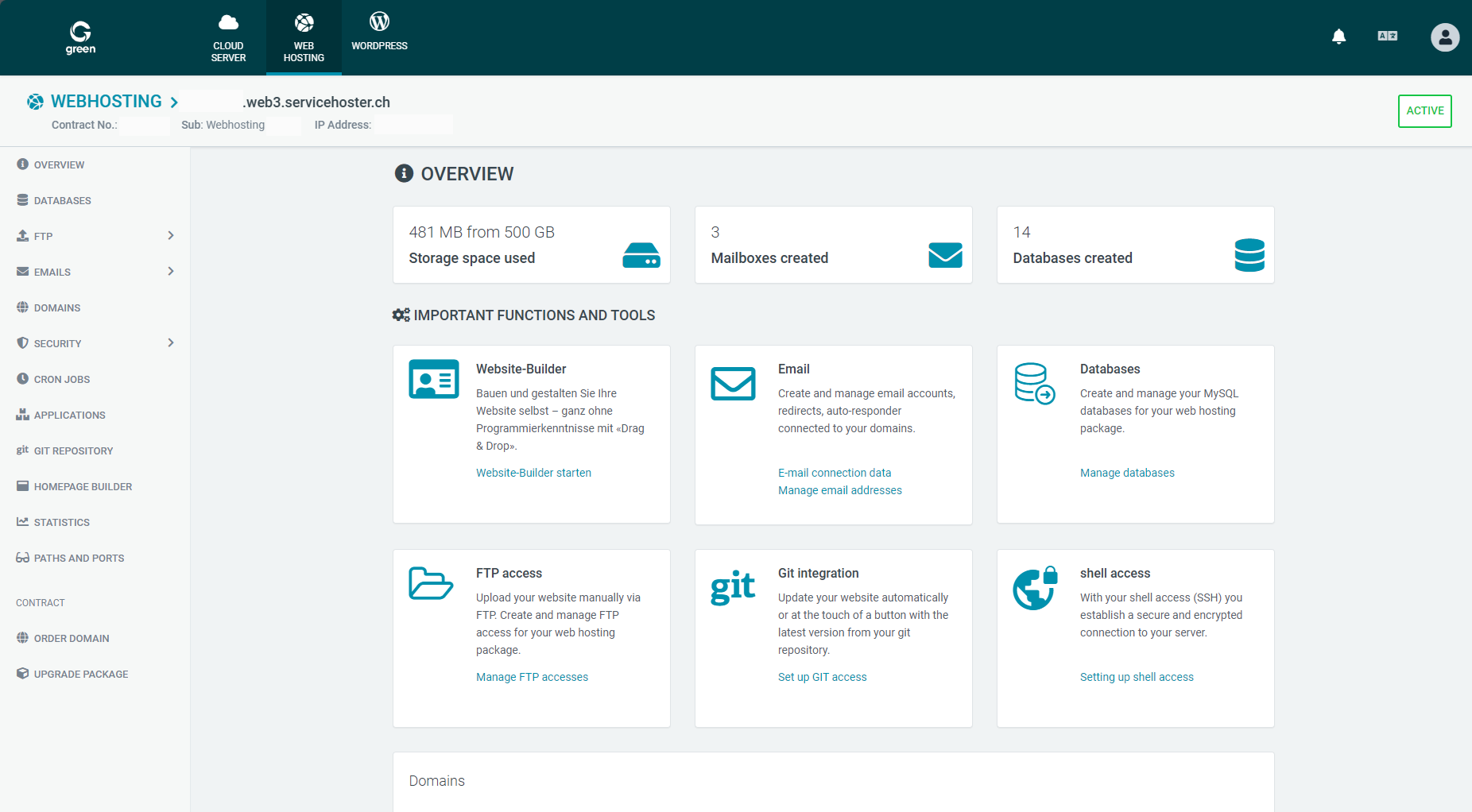1472x812 pixels.
Task: Click Website-Builder starten link
Action: (533, 473)
